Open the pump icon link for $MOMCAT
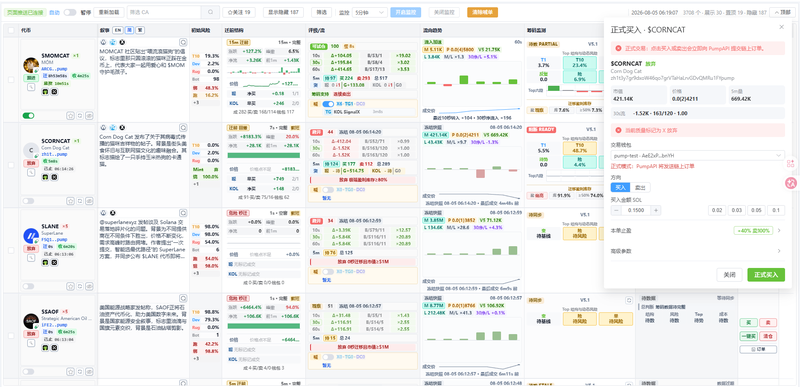800x387 pixels. [45, 92]
